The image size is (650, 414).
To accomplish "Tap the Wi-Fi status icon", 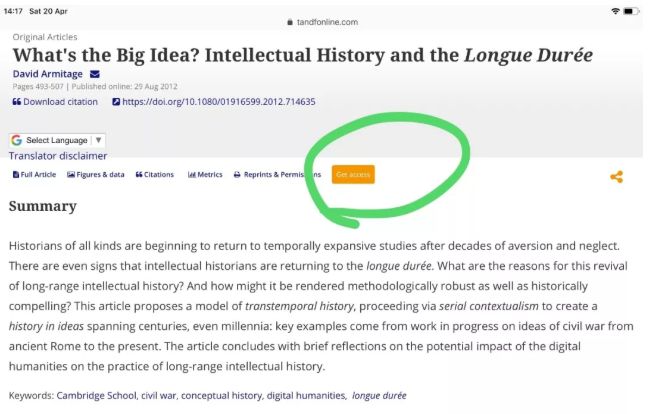I will coord(616,11).
